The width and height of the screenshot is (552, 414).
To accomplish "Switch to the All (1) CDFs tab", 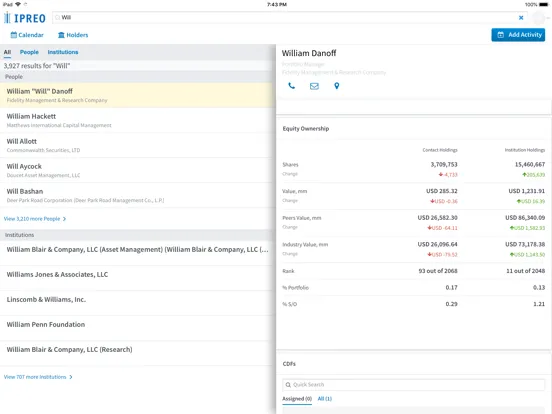I will click(325, 399).
